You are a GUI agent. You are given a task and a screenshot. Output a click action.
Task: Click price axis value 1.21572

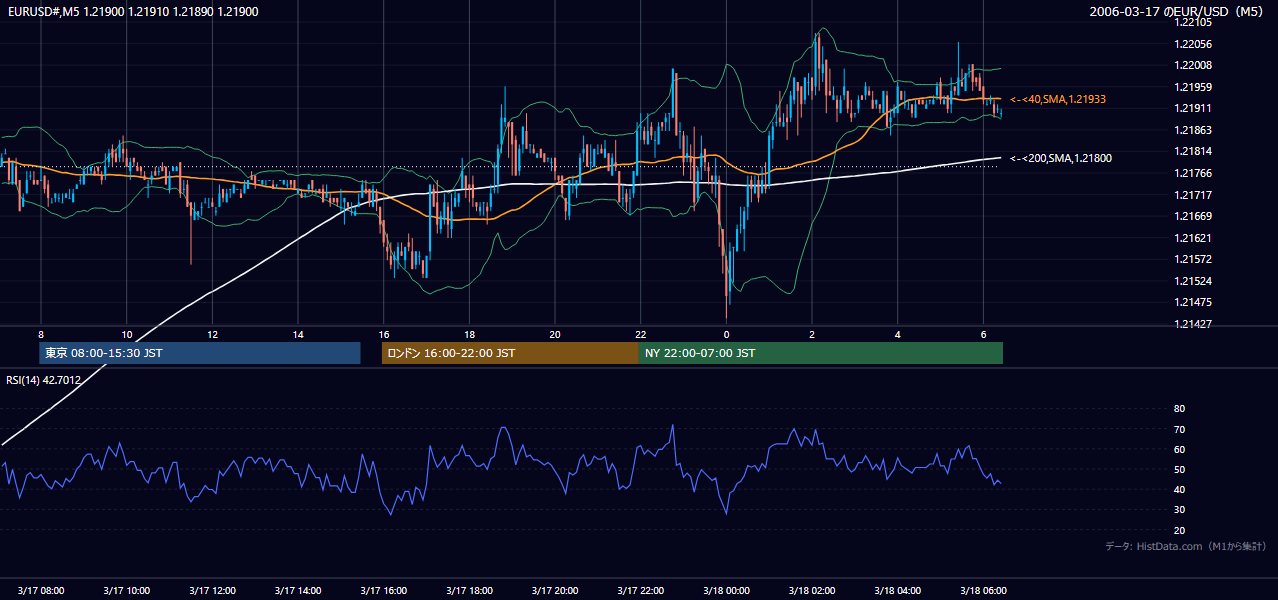[x=1193, y=259]
